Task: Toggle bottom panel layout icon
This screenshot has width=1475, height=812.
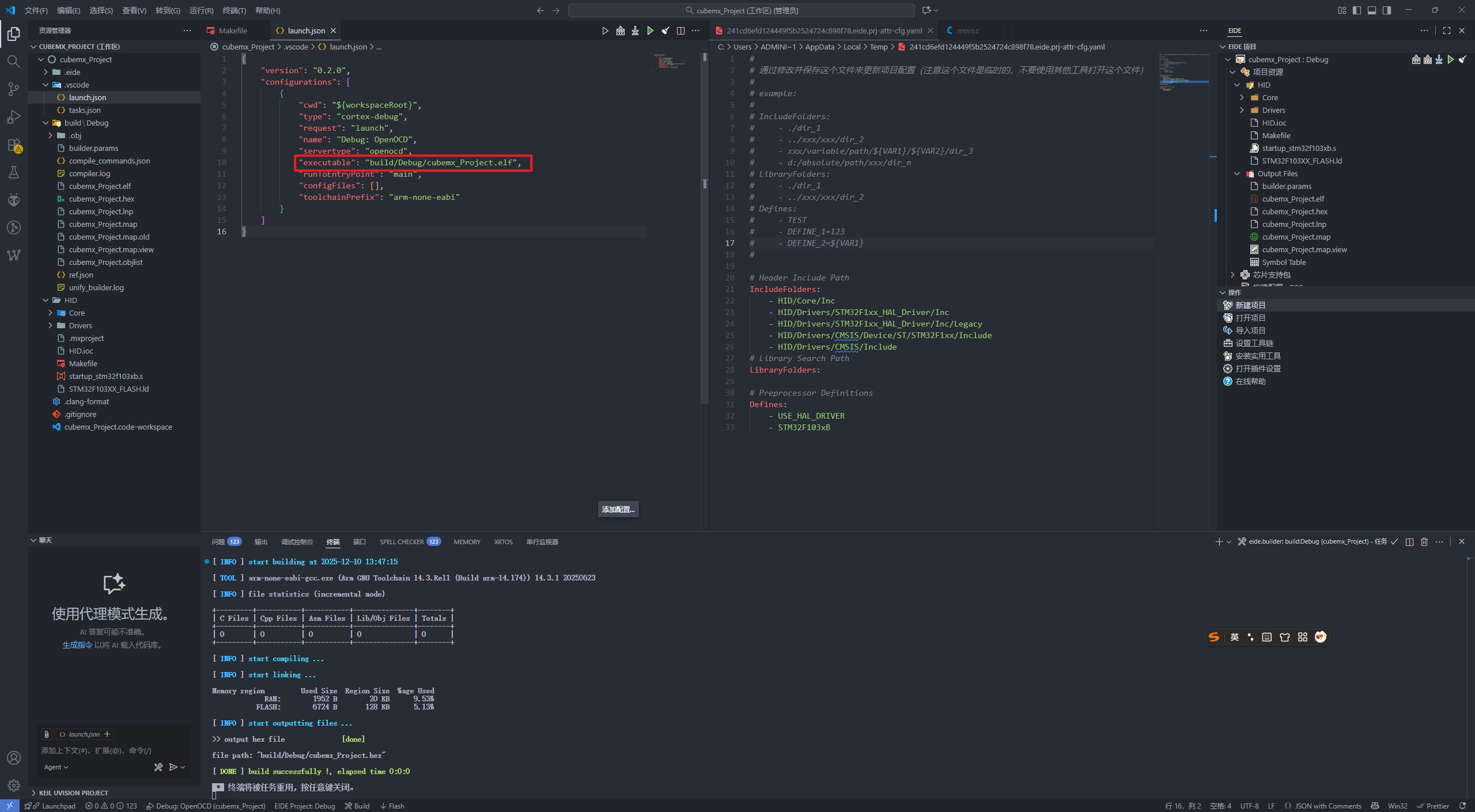Action: click(x=1372, y=10)
